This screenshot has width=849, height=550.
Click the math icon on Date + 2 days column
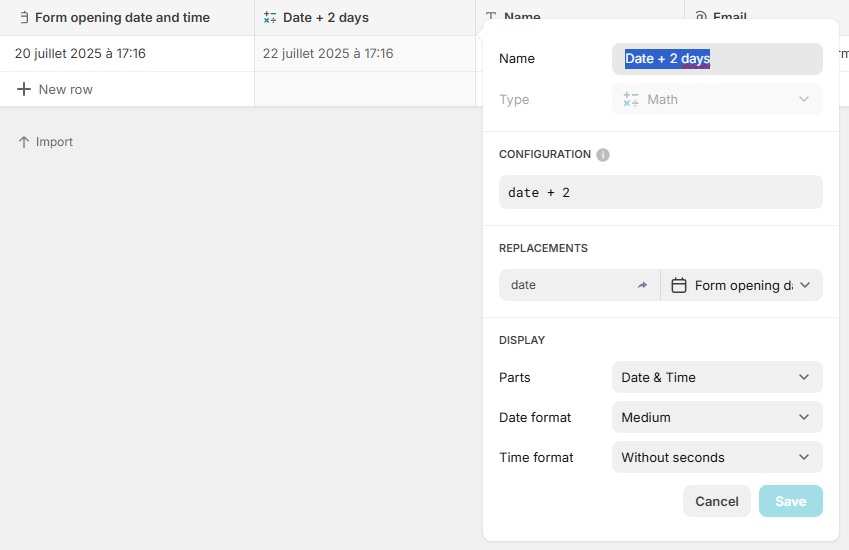(270, 17)
